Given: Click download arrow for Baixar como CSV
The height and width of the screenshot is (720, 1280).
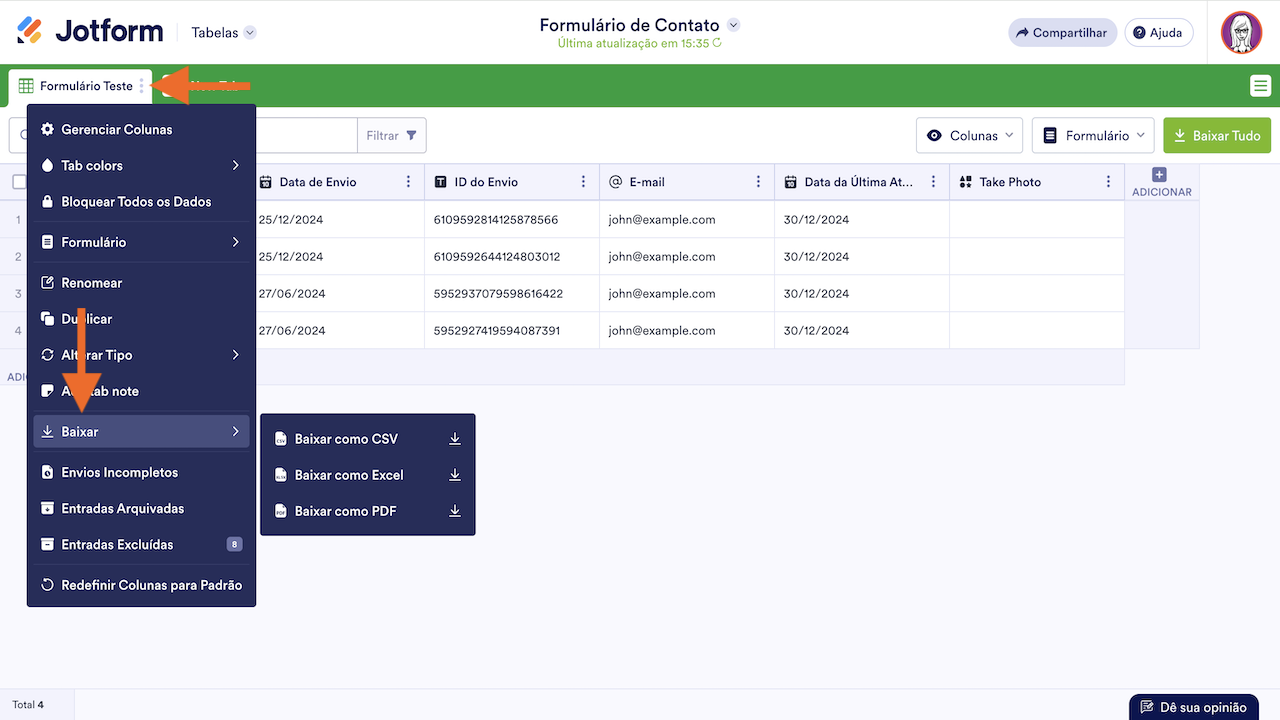Looking at the screenshot, I should point(455,439).
